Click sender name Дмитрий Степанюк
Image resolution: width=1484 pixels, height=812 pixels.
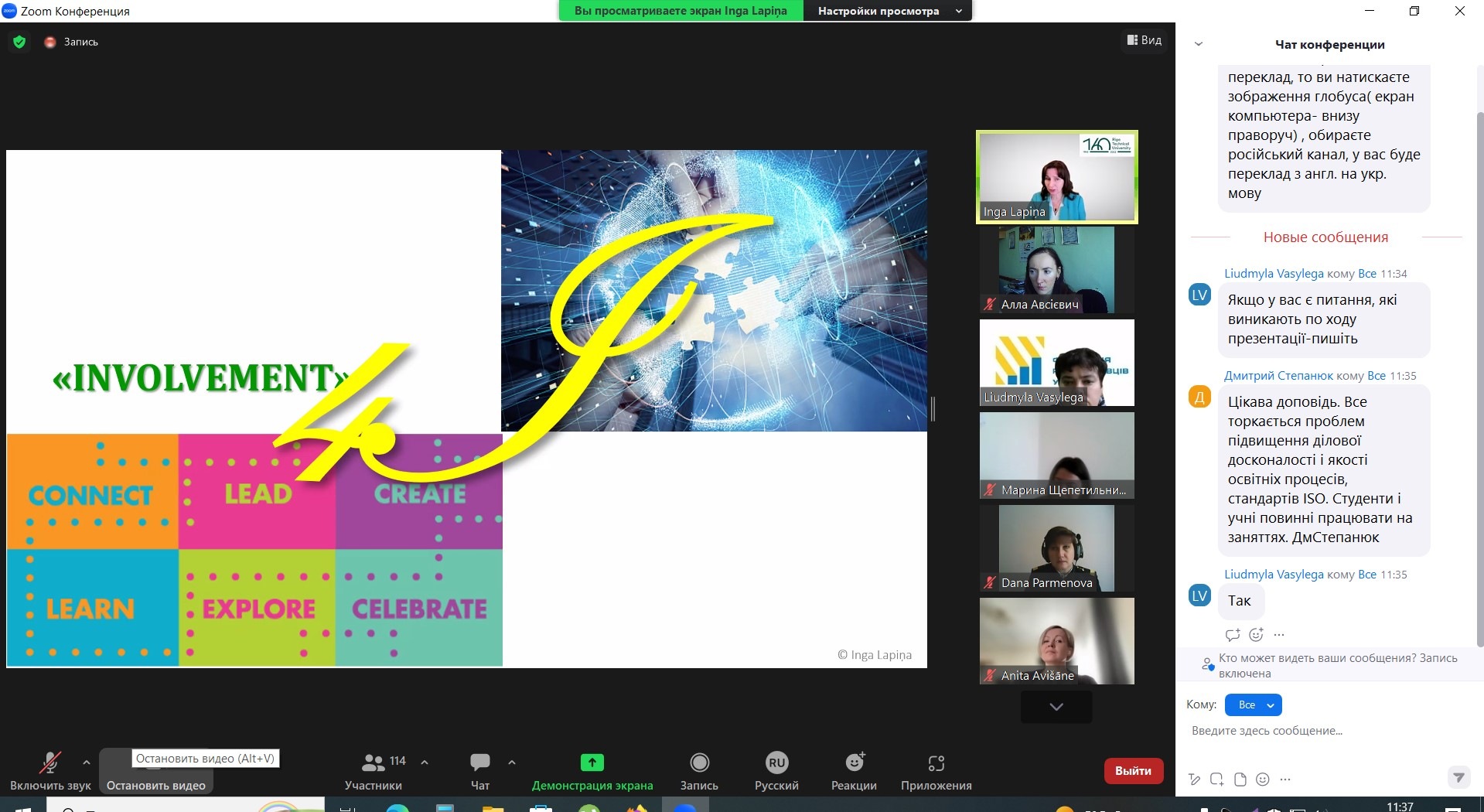1278,376
